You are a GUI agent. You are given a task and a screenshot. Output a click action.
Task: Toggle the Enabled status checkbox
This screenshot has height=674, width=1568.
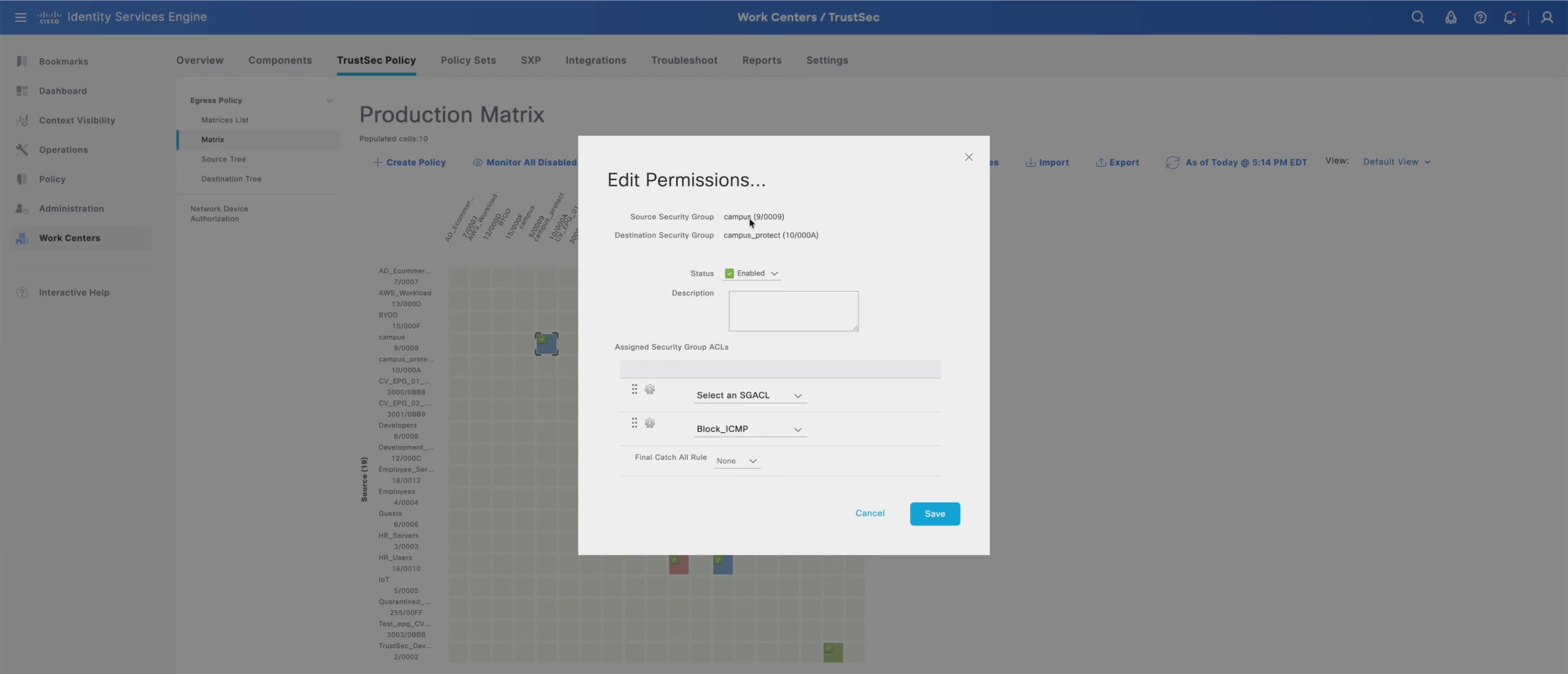click(729, 273)
